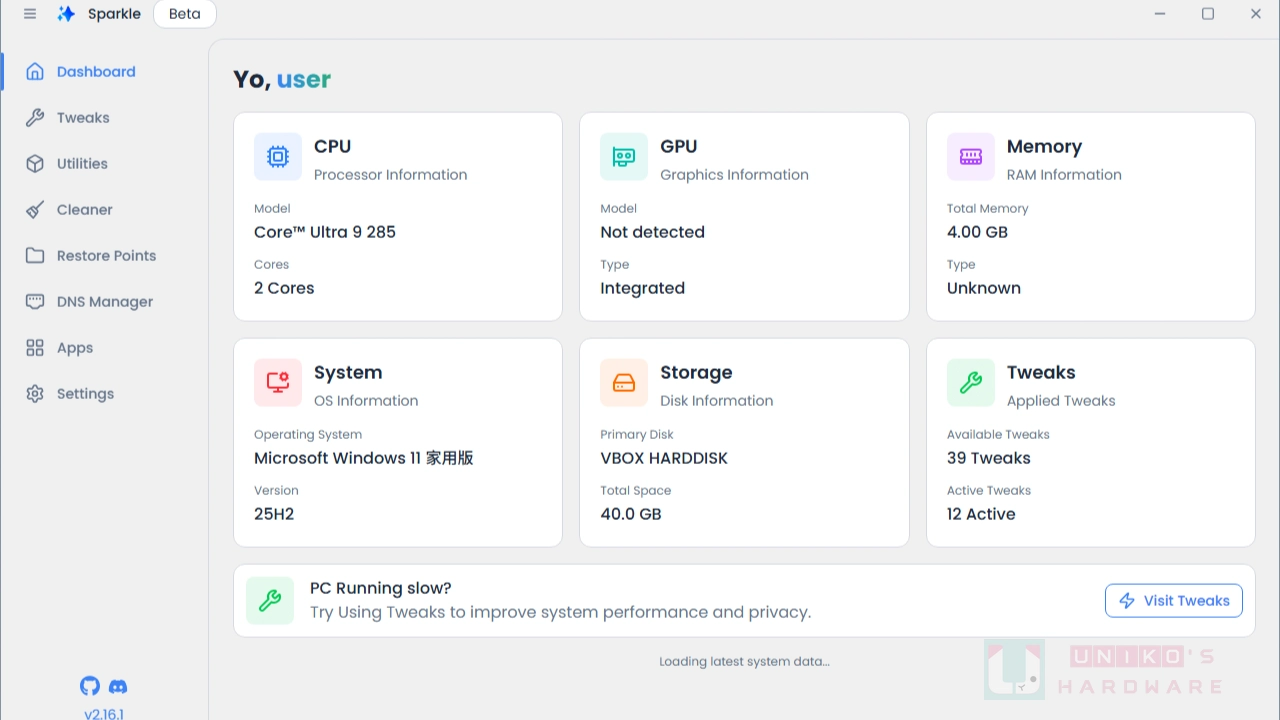The image size is (1280, 720).
Task: Click the DNS Manager network icon
Action: pyautogui.click(x=35, y=302)
